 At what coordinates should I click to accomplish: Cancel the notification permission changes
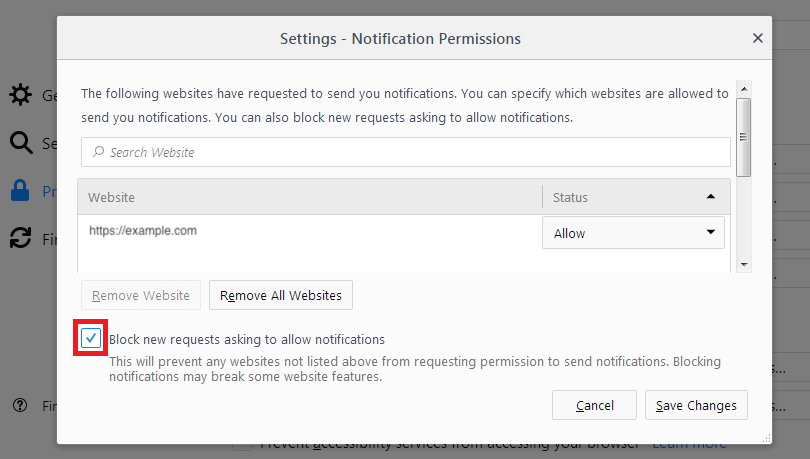[x=595, y=405]
